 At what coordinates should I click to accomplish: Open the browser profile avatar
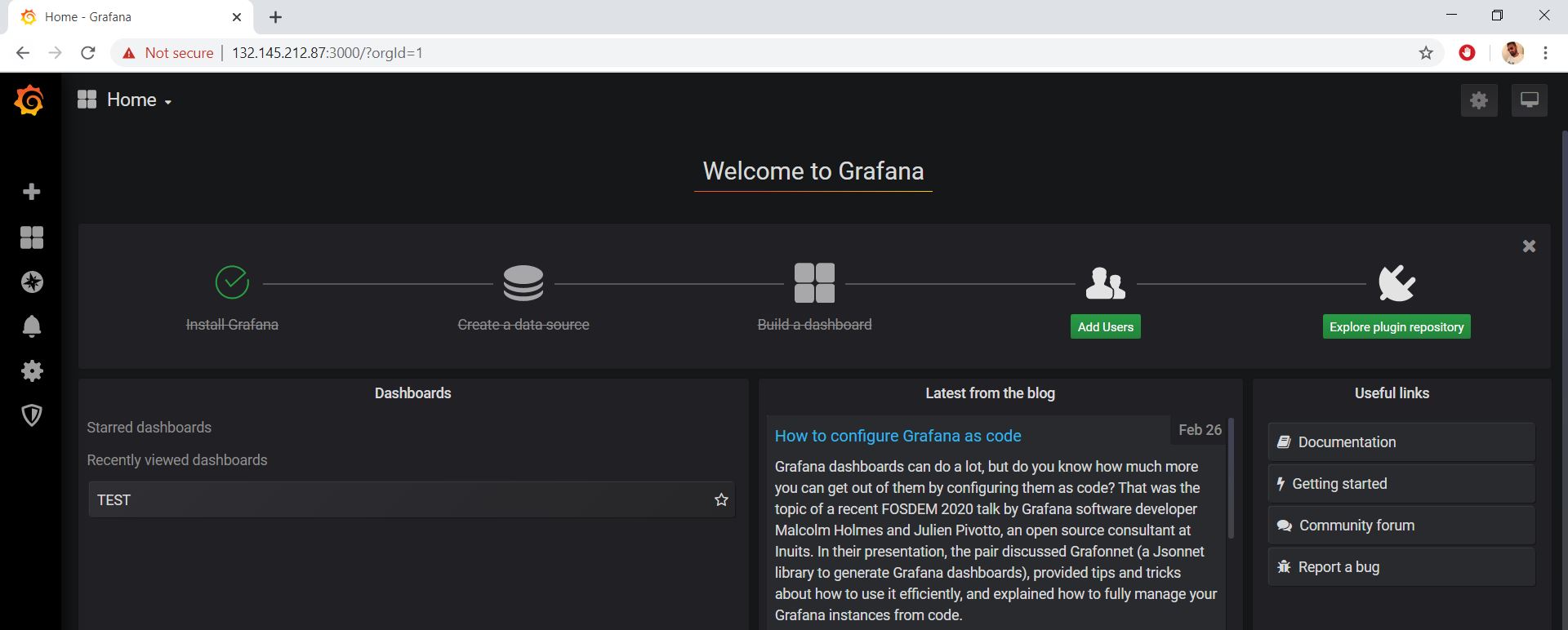(x=1512, y=53)
